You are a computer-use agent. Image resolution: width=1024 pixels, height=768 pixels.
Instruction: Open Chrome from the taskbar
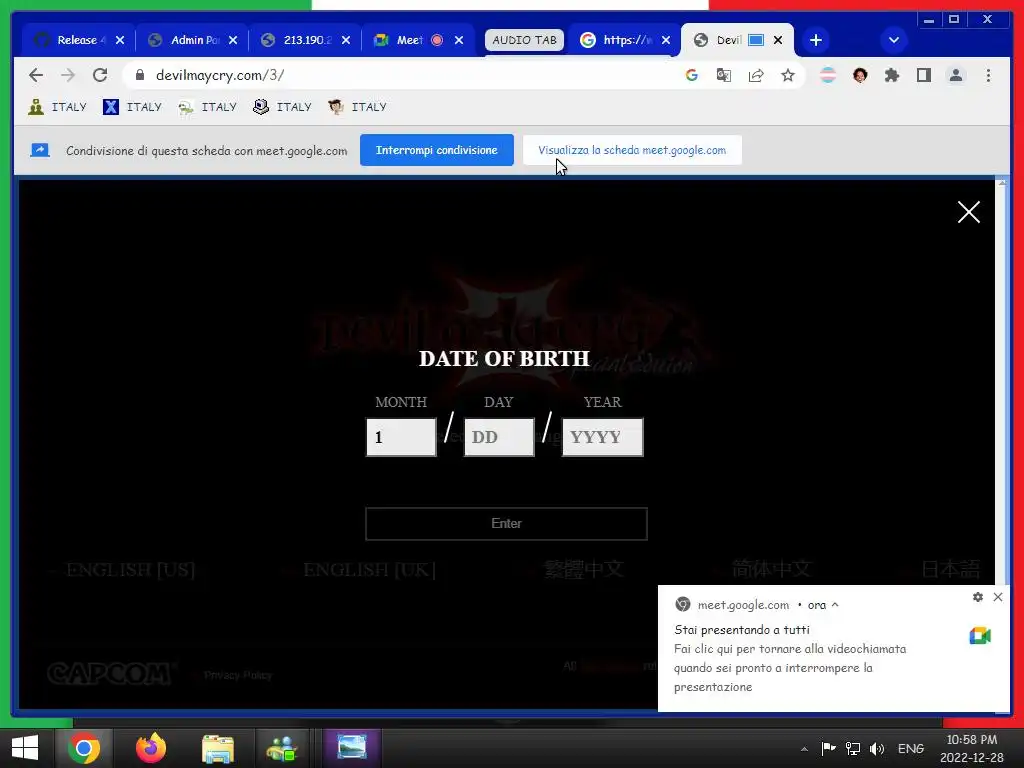(x=84, y=748)
